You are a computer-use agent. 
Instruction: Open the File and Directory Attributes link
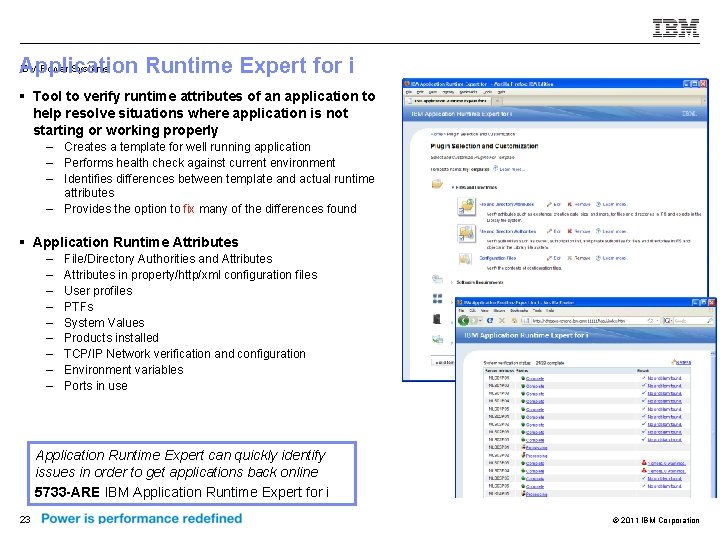pos(507,204)
